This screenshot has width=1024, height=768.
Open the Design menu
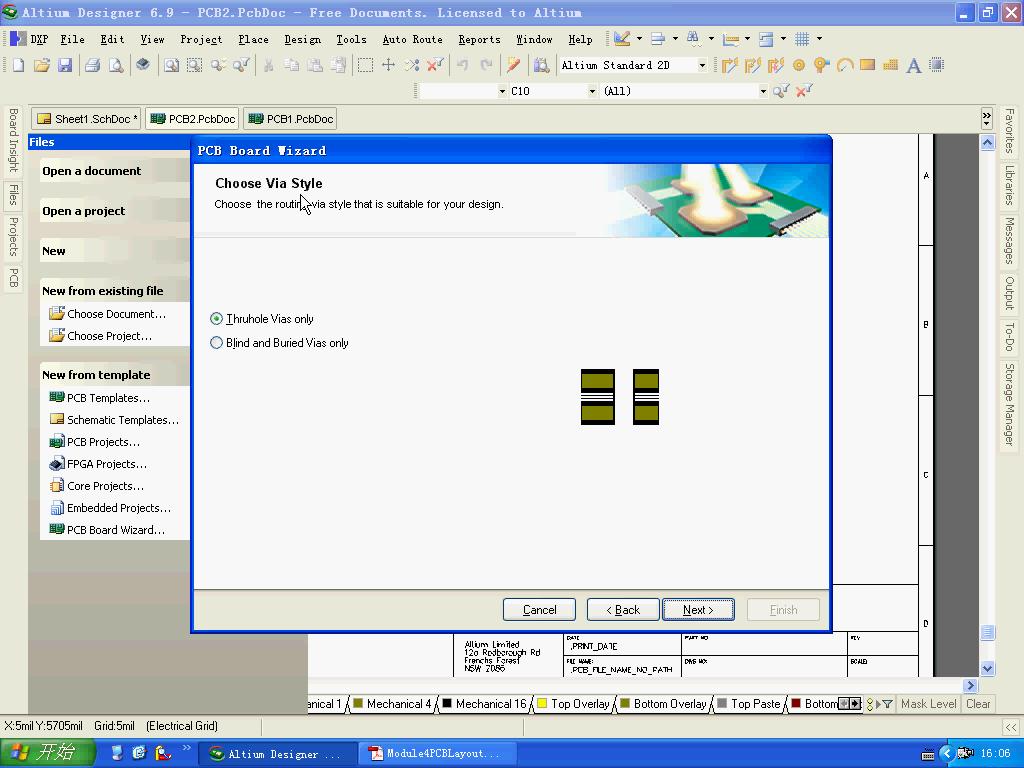[x=302, y=39]
